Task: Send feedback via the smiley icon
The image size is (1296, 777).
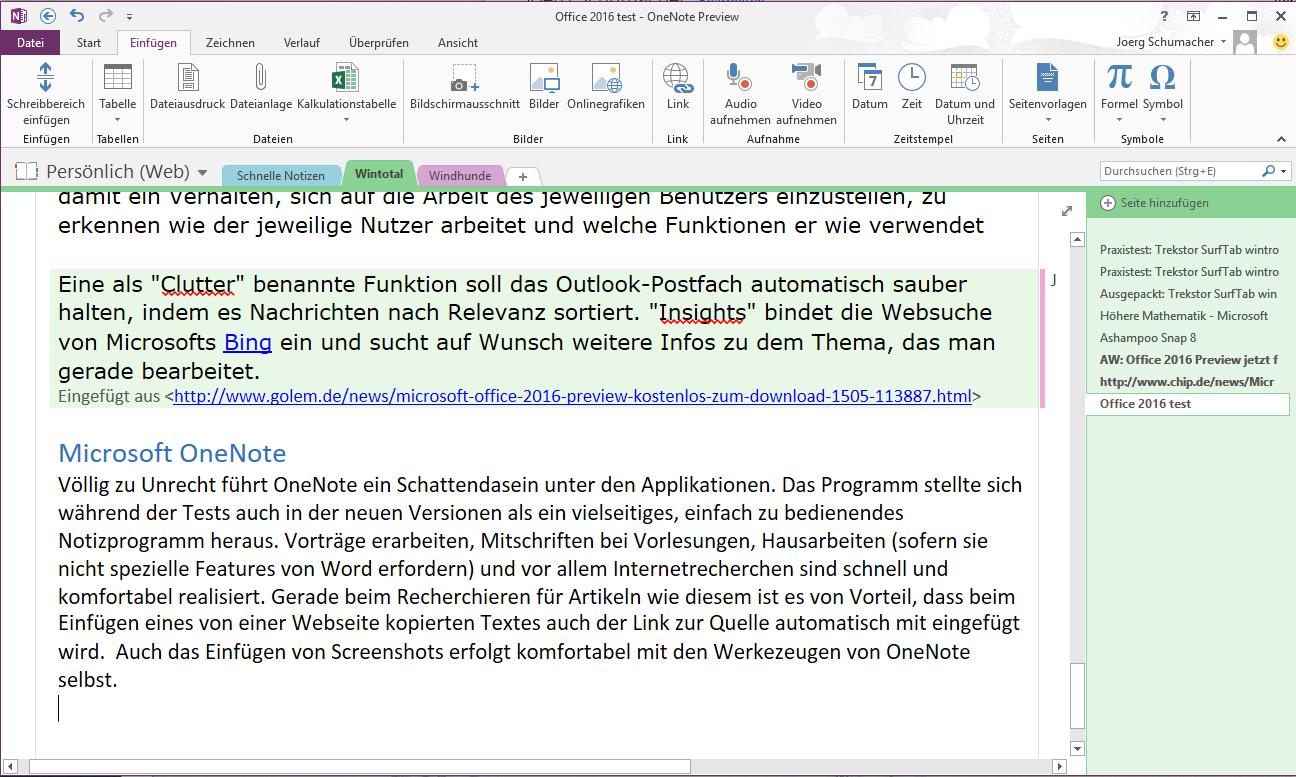Action: [x=1280, y=42]
